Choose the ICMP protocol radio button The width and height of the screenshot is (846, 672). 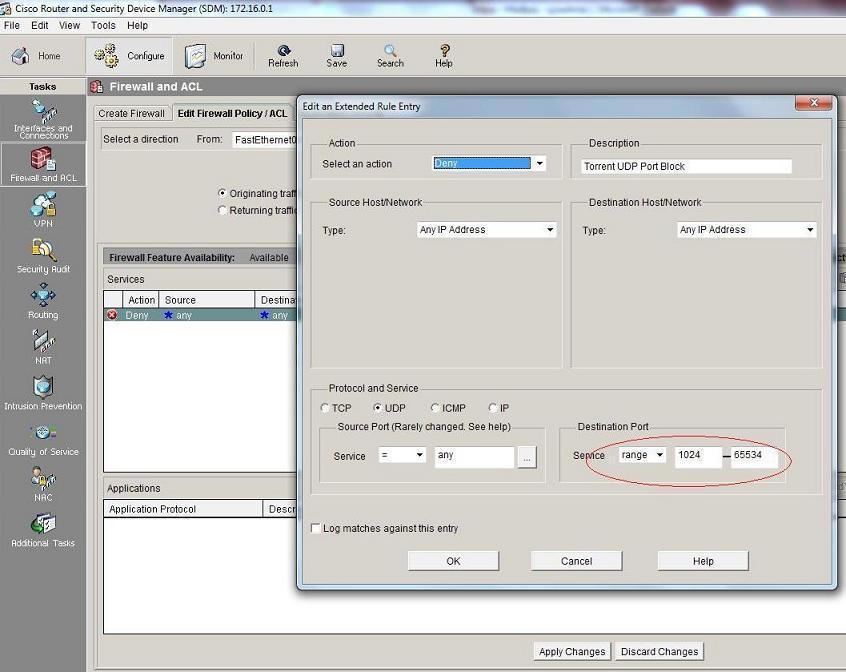pos(435,408)
